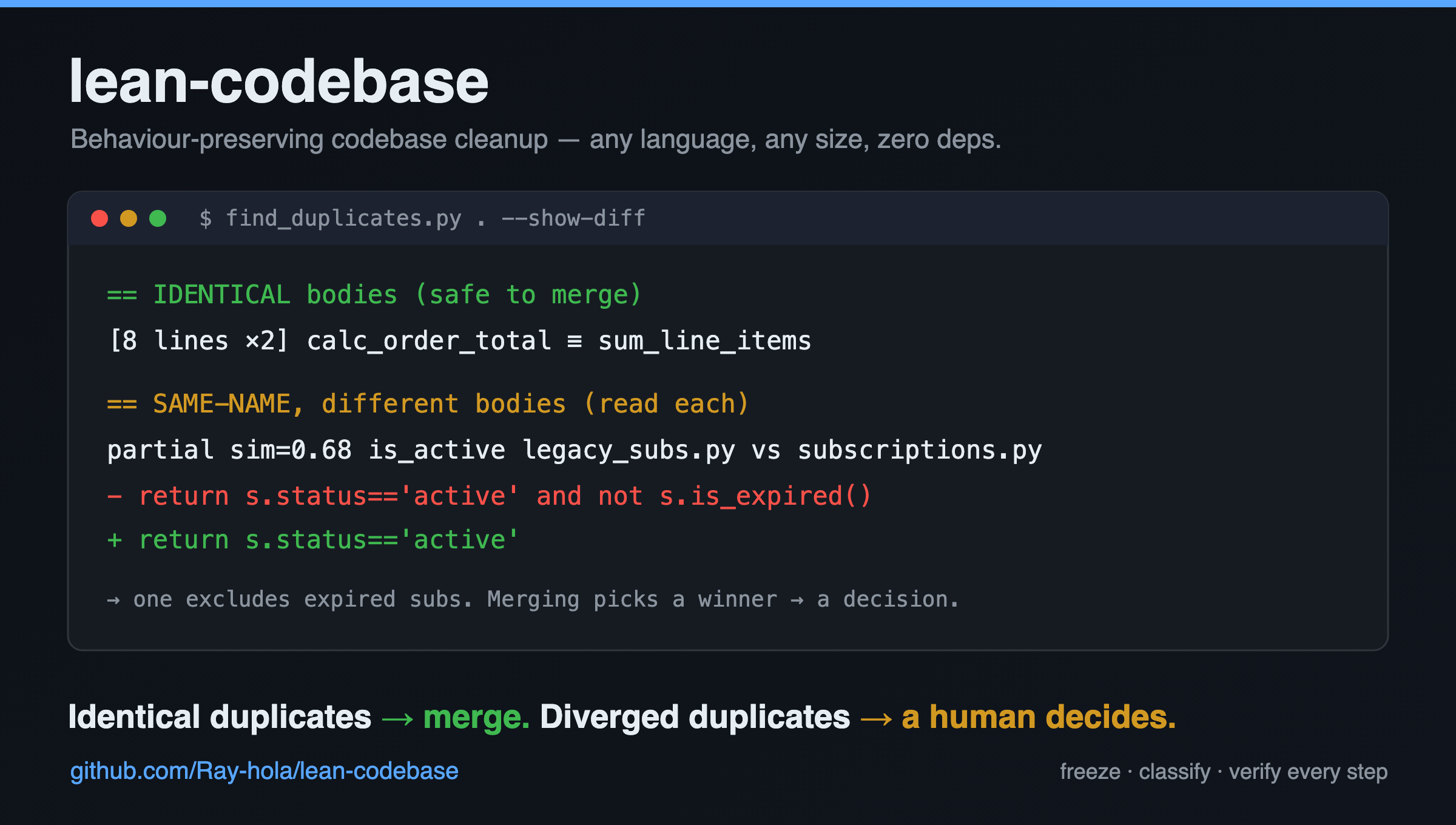Click the yellow minimize dot in terminal header
Image resolution: width=1456 pixels, height=825 pixels.
pos(129,218)
